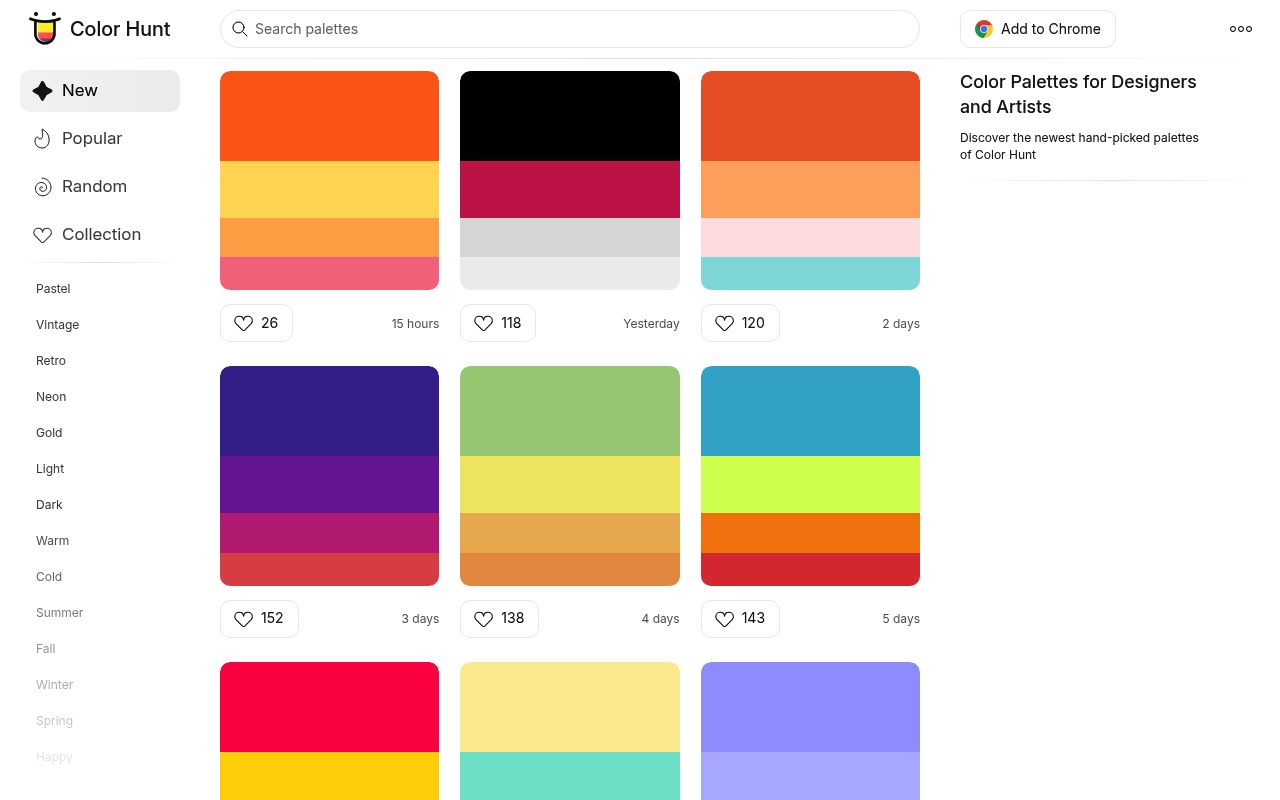Image resolution: width=1280 pixels, height=800 pixels.
Task: Click the '2 days' timestamp
Action: 901,324
